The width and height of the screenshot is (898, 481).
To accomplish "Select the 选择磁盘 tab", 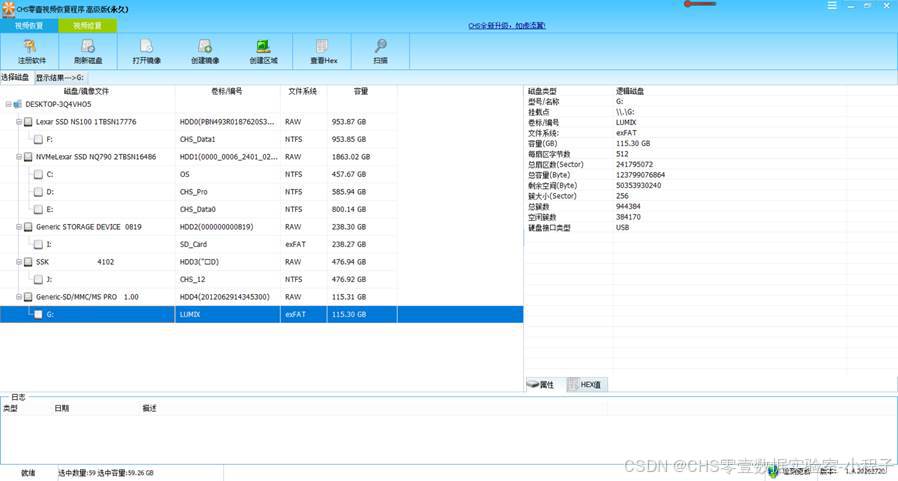I will [15, 77].
